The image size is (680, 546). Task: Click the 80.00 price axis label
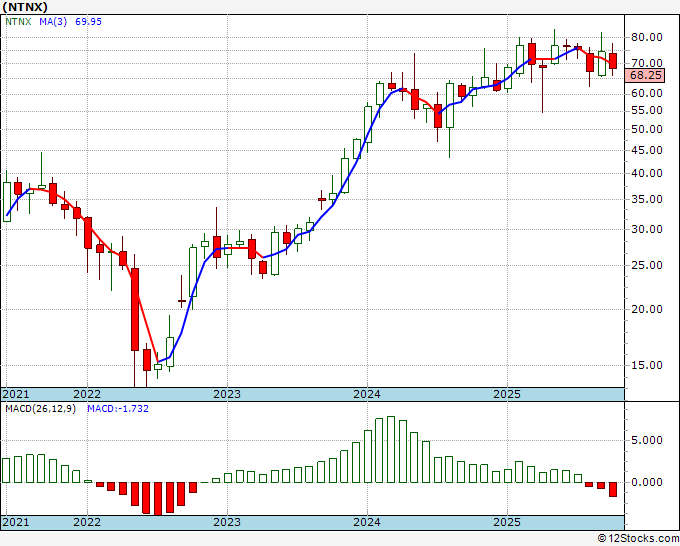click(647, 37)
